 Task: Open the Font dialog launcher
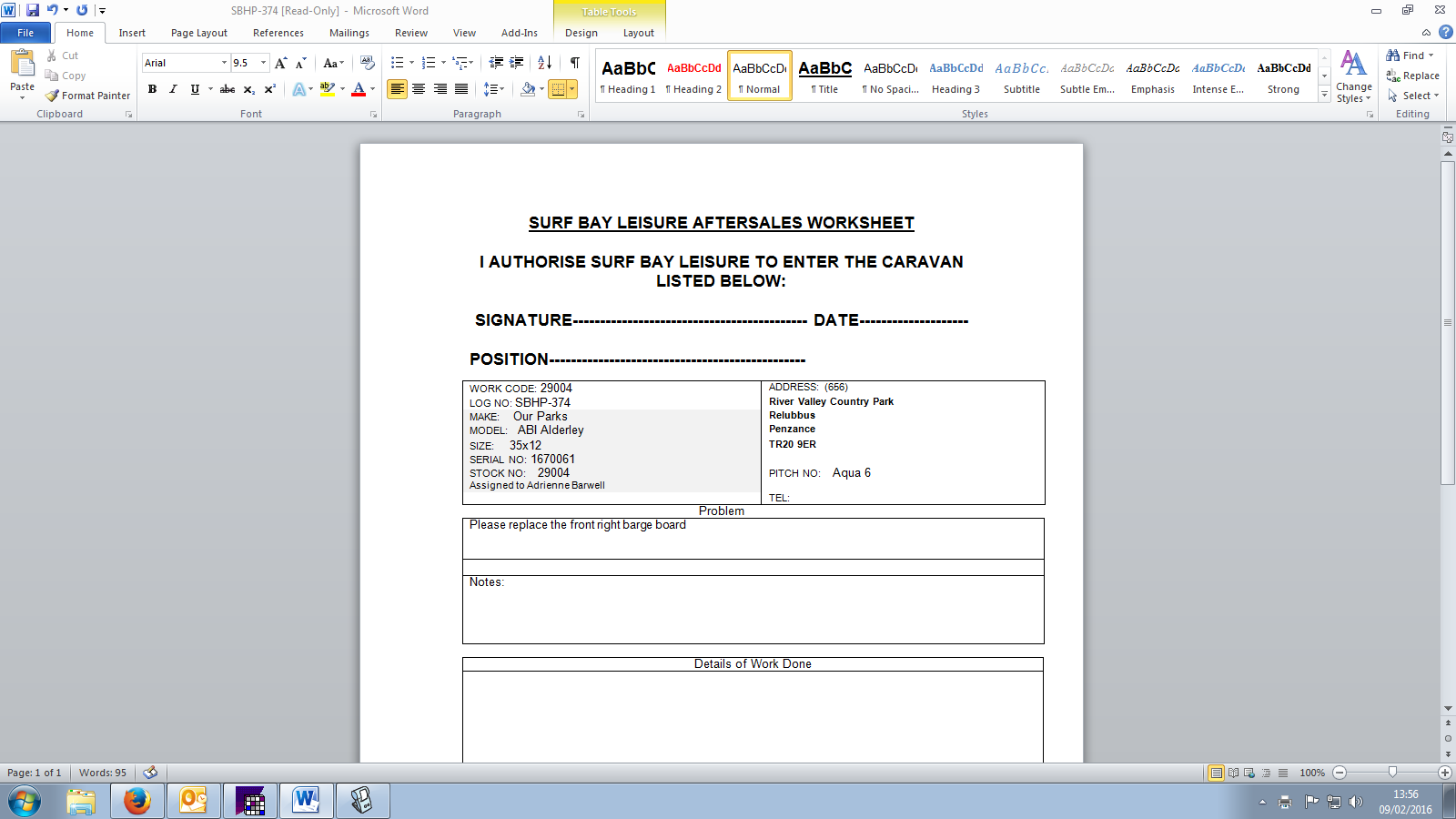click(x=373, y=115)
